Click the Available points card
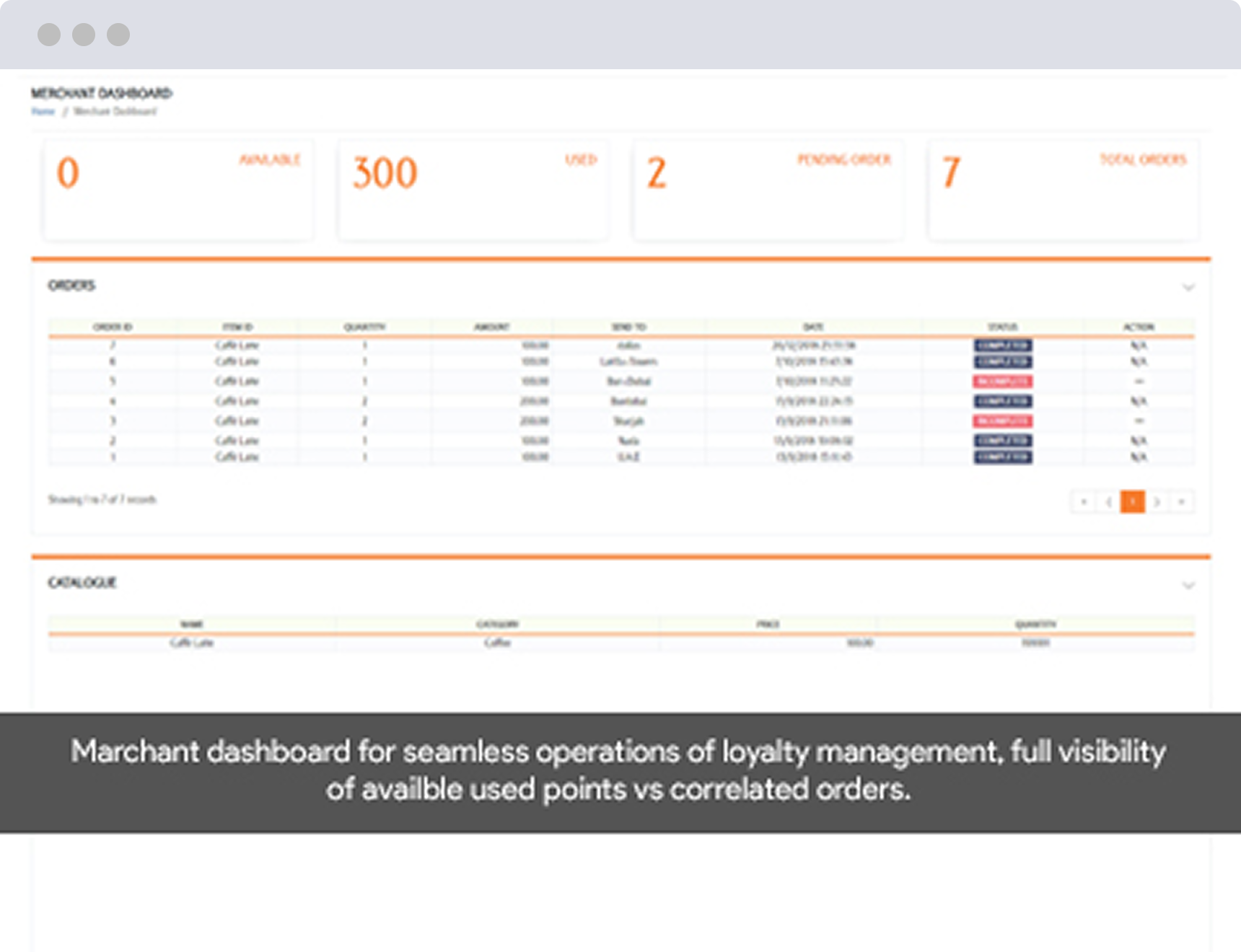The width and height of the screenshot is (1241, 952). (x=177, y=190)
